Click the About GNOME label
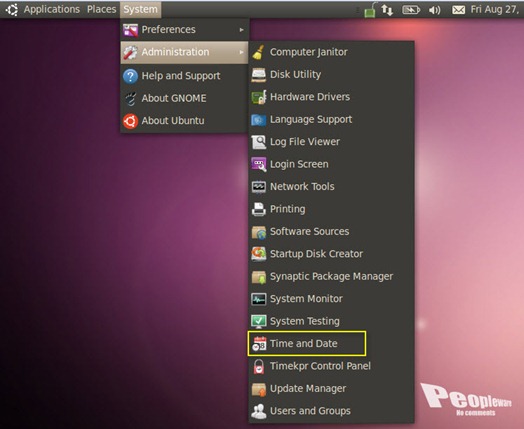Image resolution: width=524 pixels, height=429 pixels. tap(174, 98)
